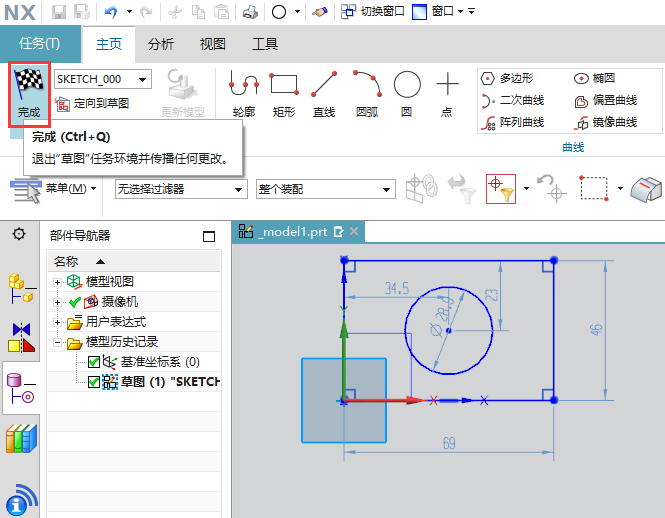Click the 46 height dimension
This screenshot has height=518, width=665.
click(x=596, y=330)
